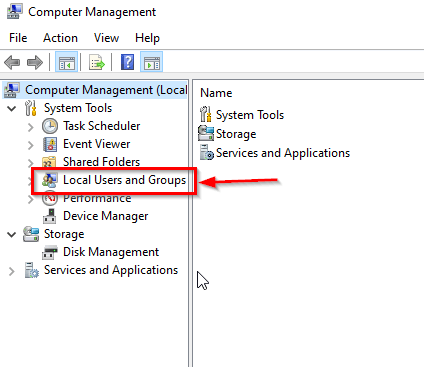Click the Shared Folders tree item
424x367 pixels.
(101, 162)
